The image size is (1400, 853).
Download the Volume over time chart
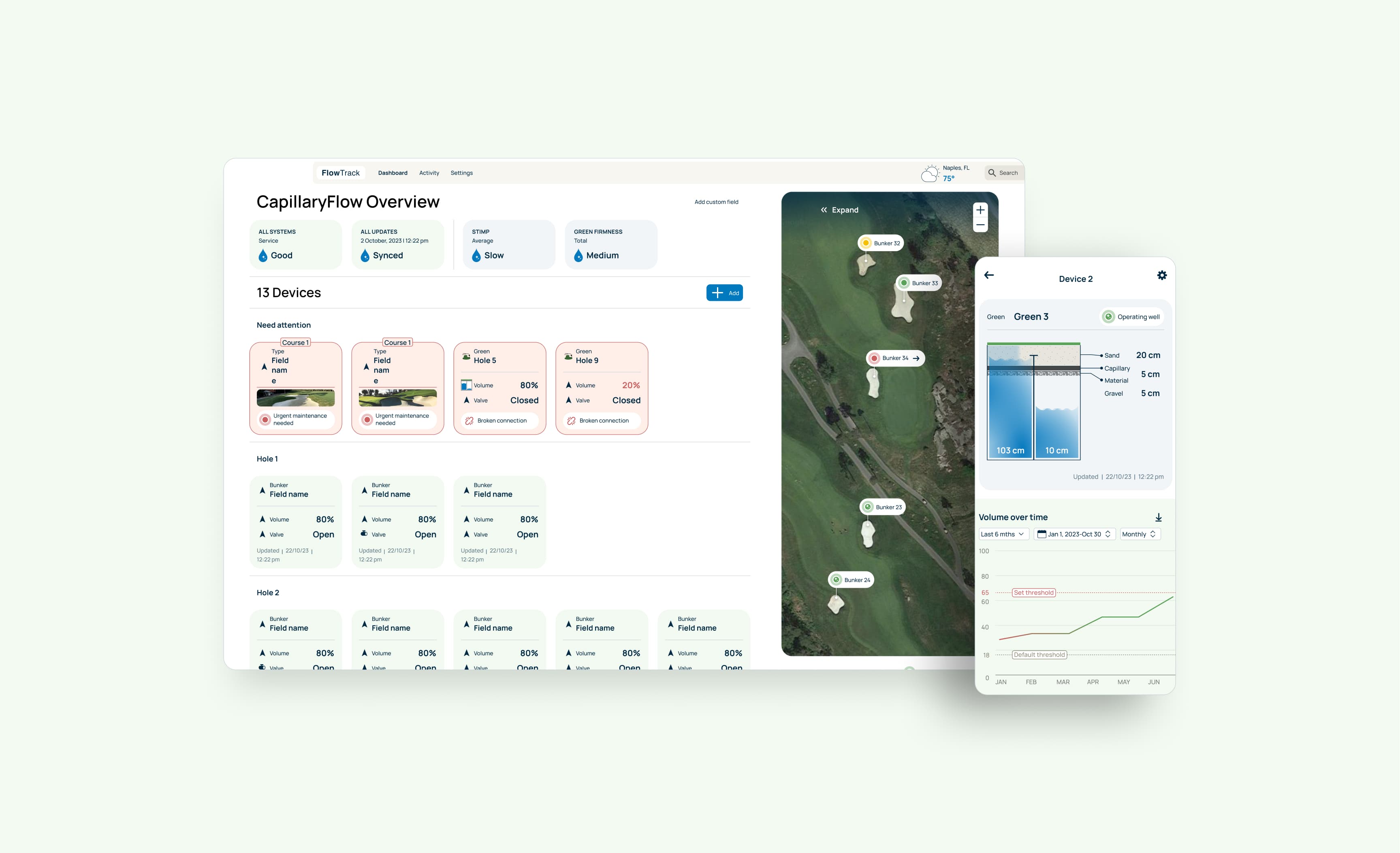pyautogui.click(x=1159, y=517)
